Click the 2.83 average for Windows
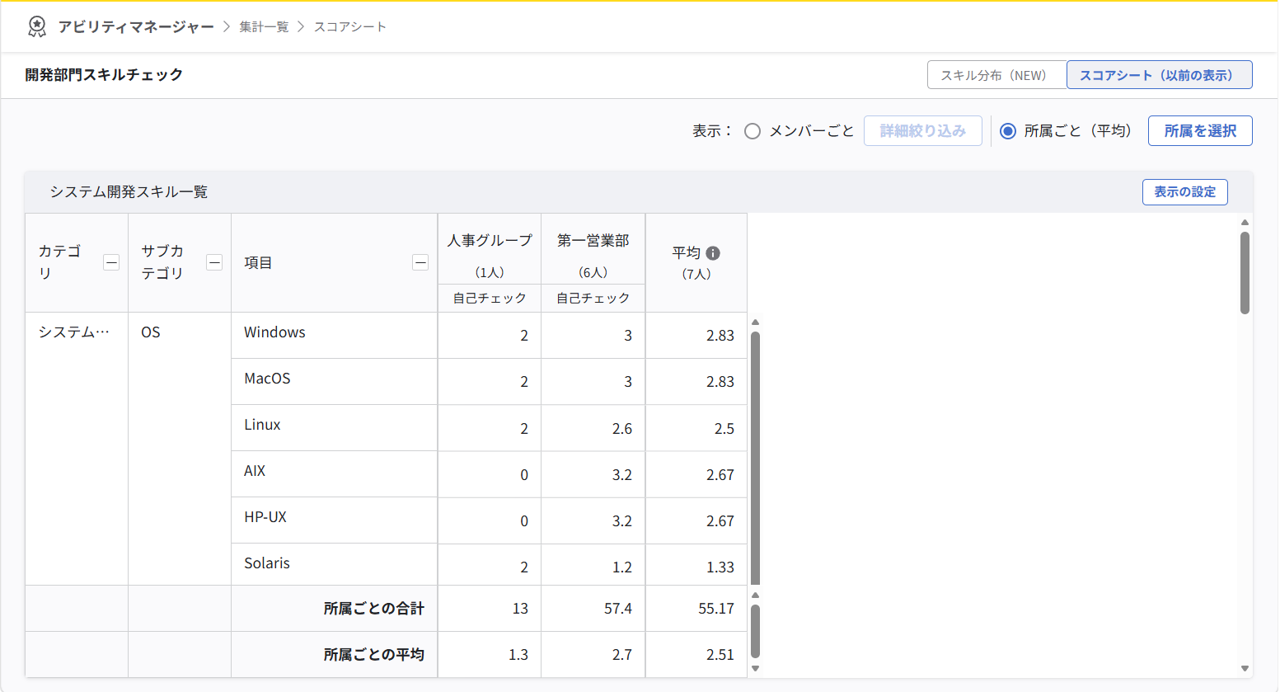 (720, 335)
